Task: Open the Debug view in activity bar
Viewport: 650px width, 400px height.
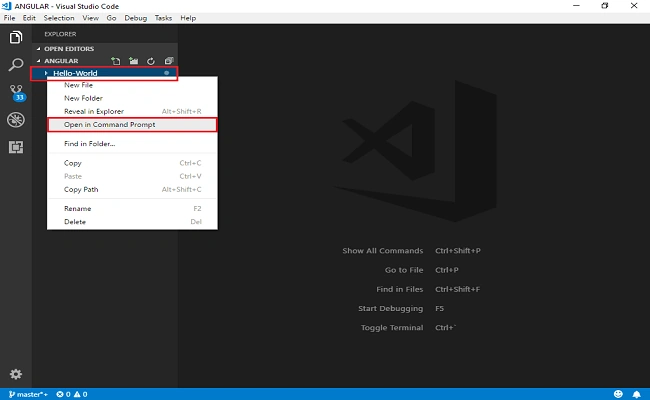Action: click(16, 120)
